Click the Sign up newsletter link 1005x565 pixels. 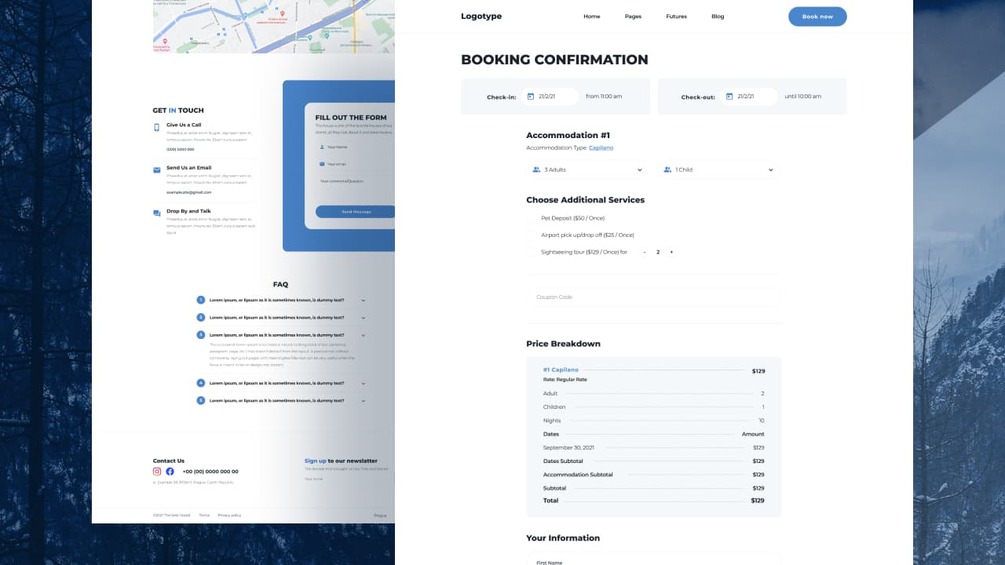(x=315, y=461)
